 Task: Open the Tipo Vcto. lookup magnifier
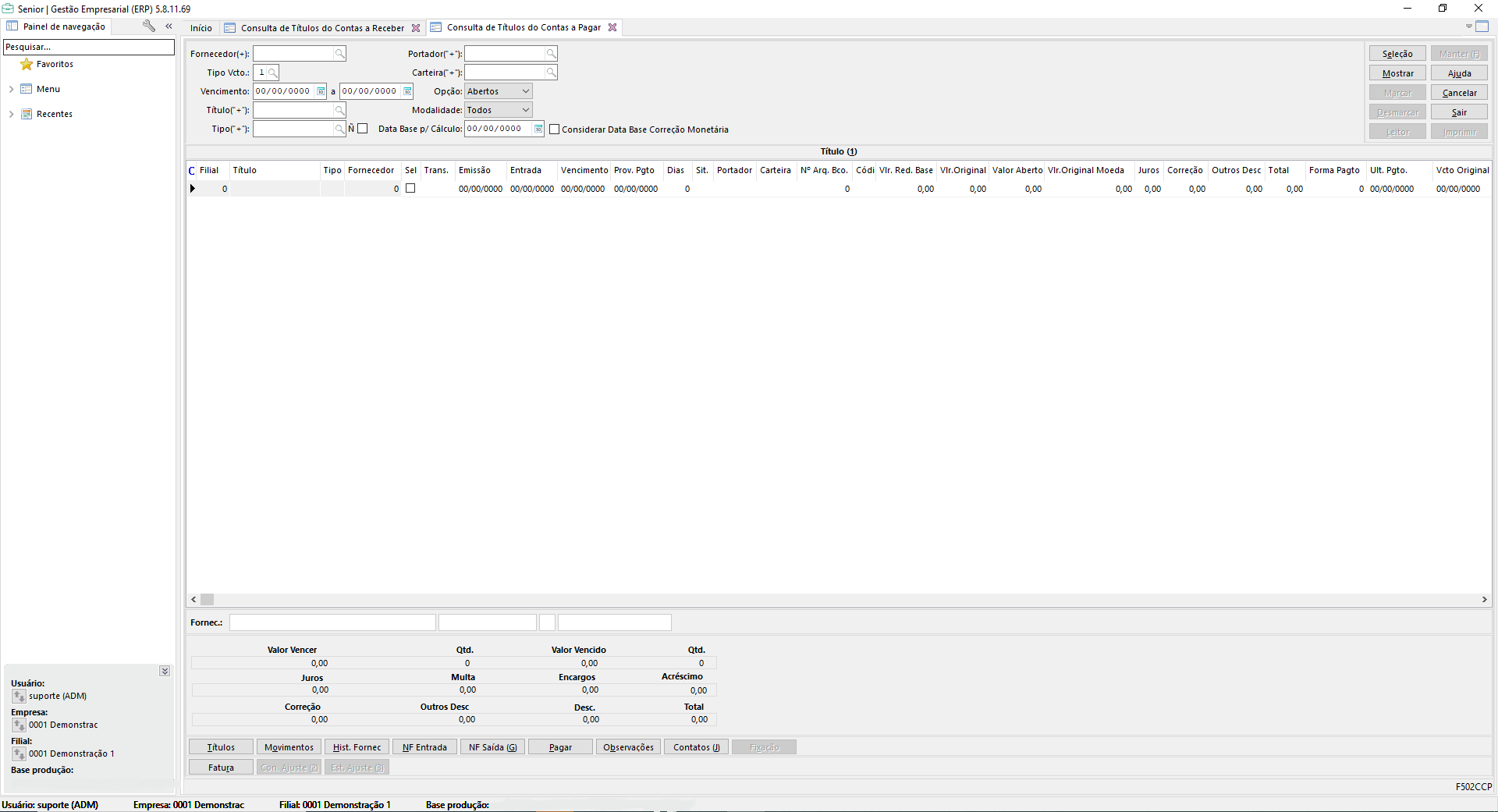coord(272,73)
